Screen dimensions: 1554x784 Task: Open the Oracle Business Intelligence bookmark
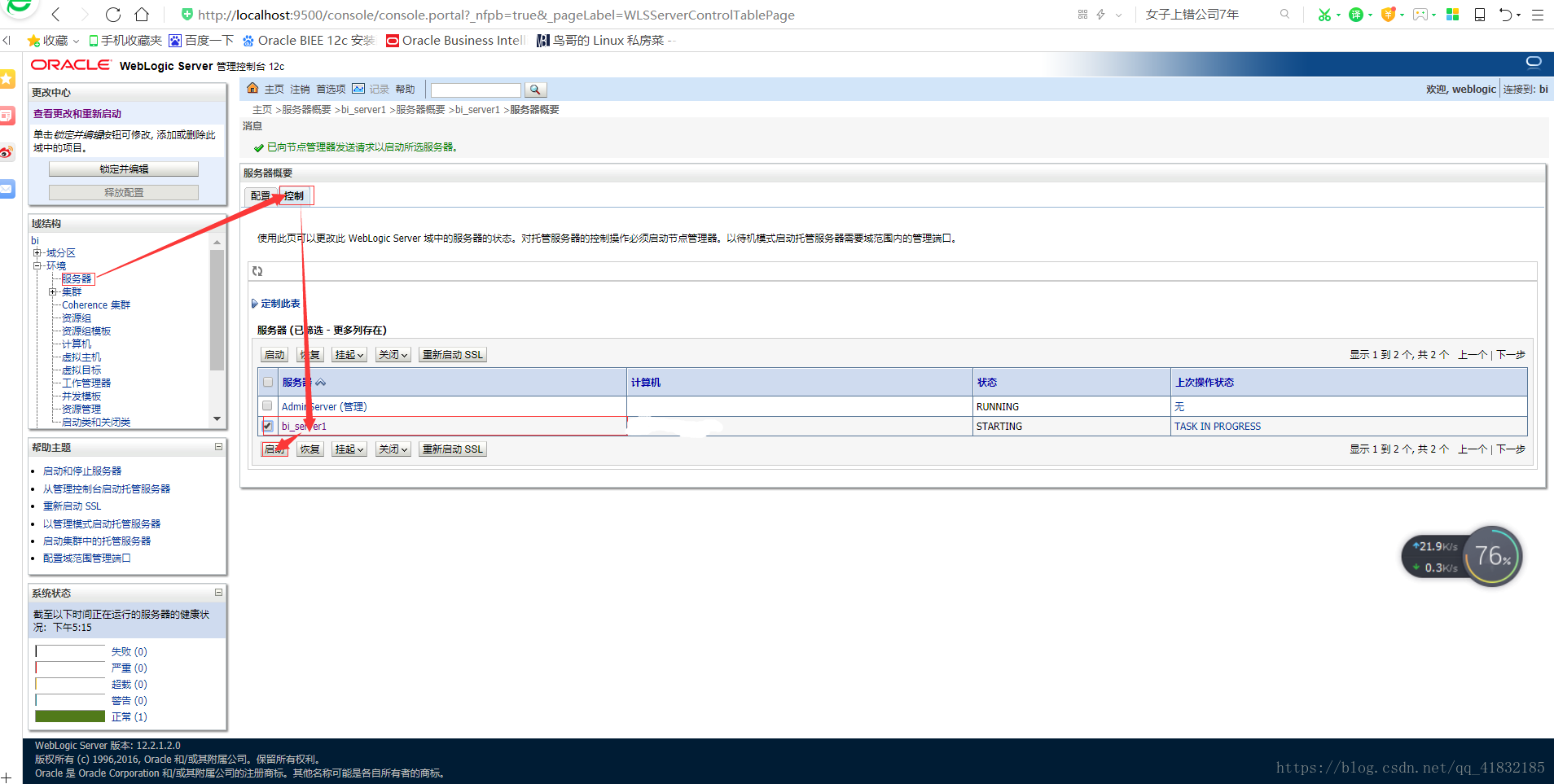(456, 41)
